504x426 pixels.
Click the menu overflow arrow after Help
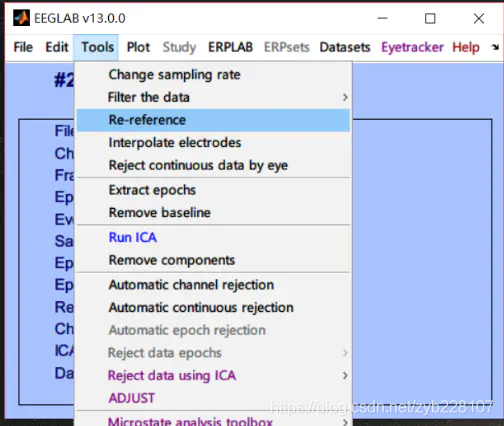pyautogui.click(x=495, y=47)
